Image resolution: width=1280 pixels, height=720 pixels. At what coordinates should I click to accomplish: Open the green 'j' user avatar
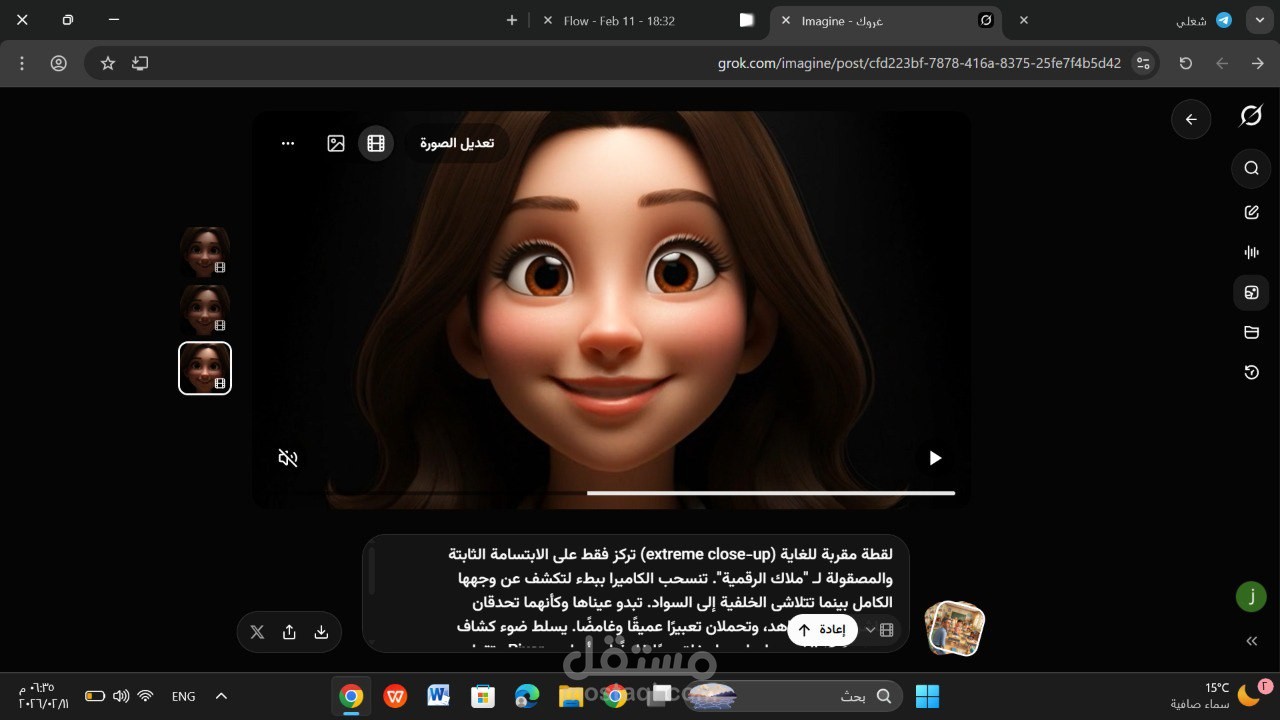click(x=1251, y=597)
